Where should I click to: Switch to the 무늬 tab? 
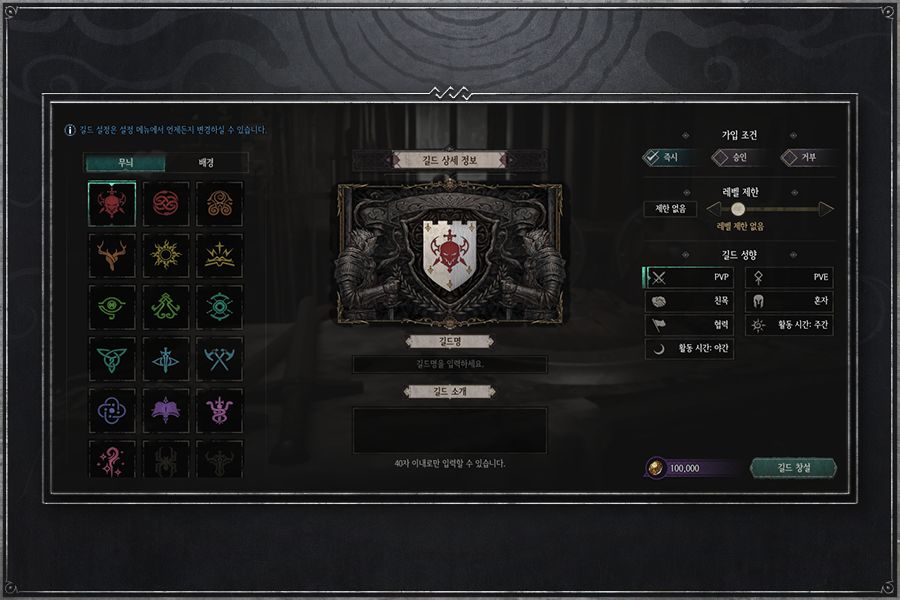pos(125,162)
